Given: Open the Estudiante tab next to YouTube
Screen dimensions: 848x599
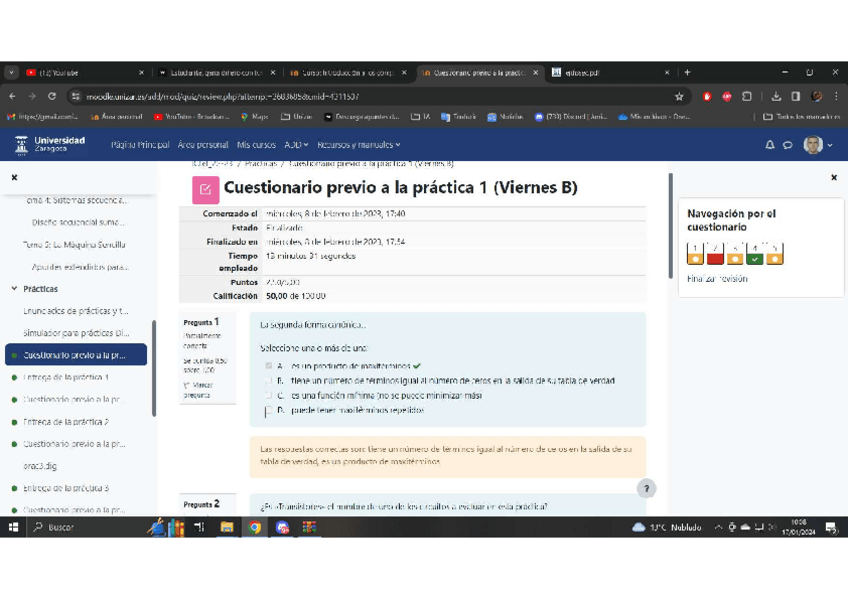Looking at the screenshot, I should coord(216,72).
